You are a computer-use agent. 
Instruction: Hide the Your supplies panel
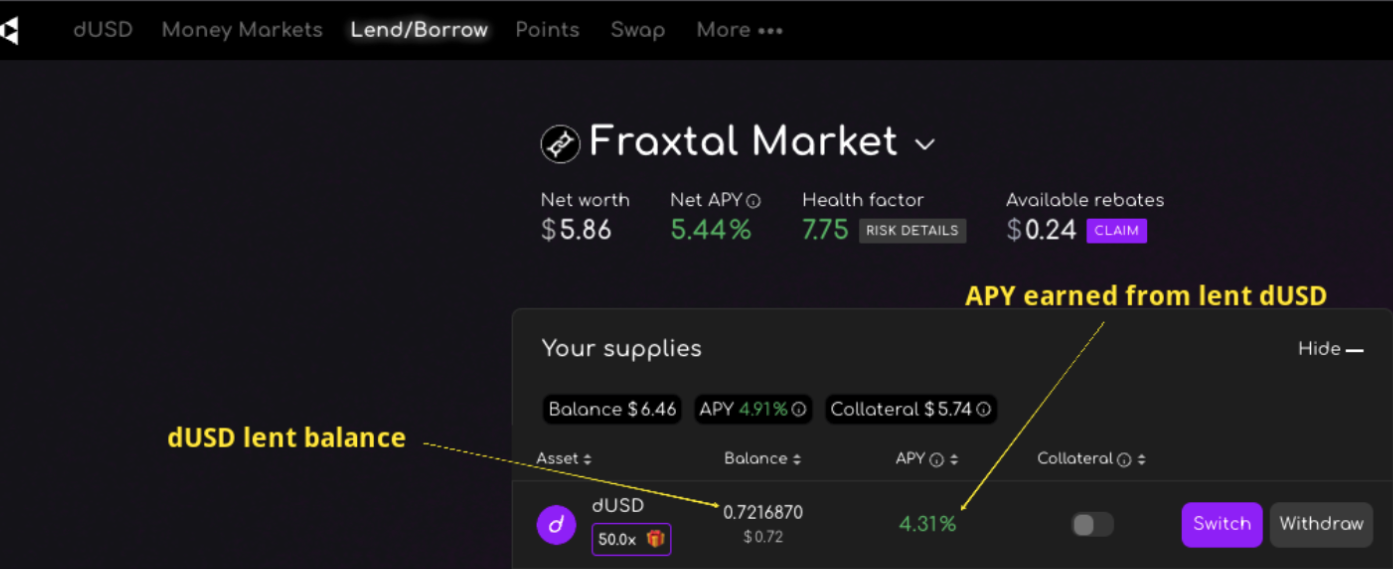[1330, 349]
